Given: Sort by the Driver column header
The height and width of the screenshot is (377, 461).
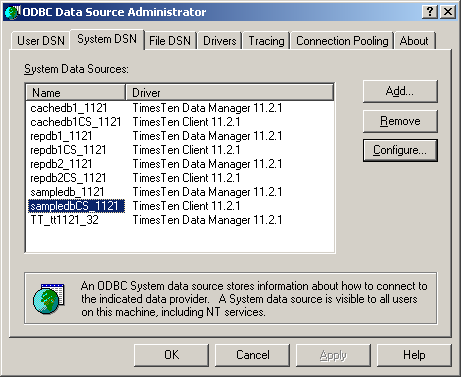Looking at the screenshot, I should tap(230, 92).
